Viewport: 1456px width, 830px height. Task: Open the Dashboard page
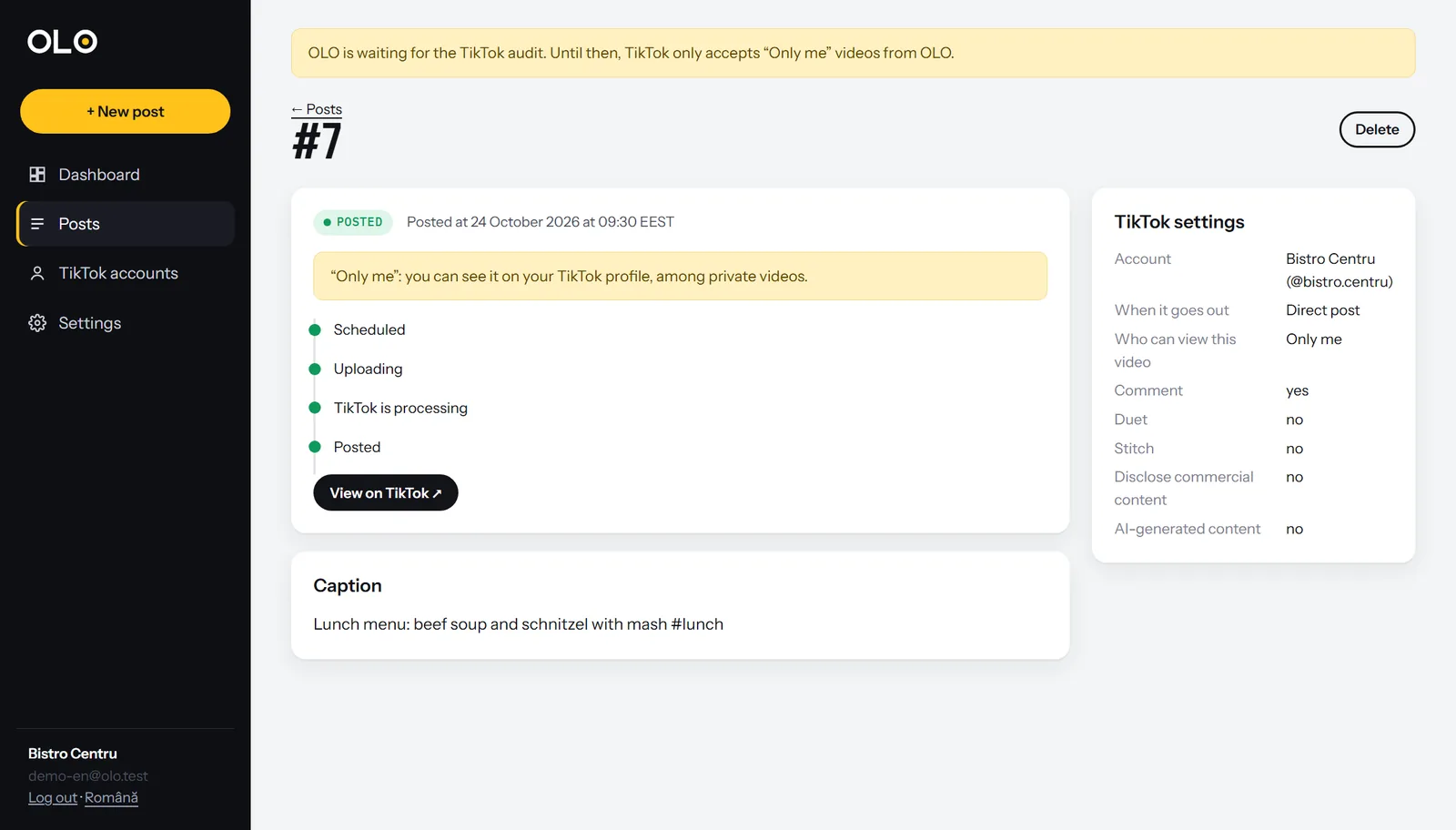click(x=126, y=175)
